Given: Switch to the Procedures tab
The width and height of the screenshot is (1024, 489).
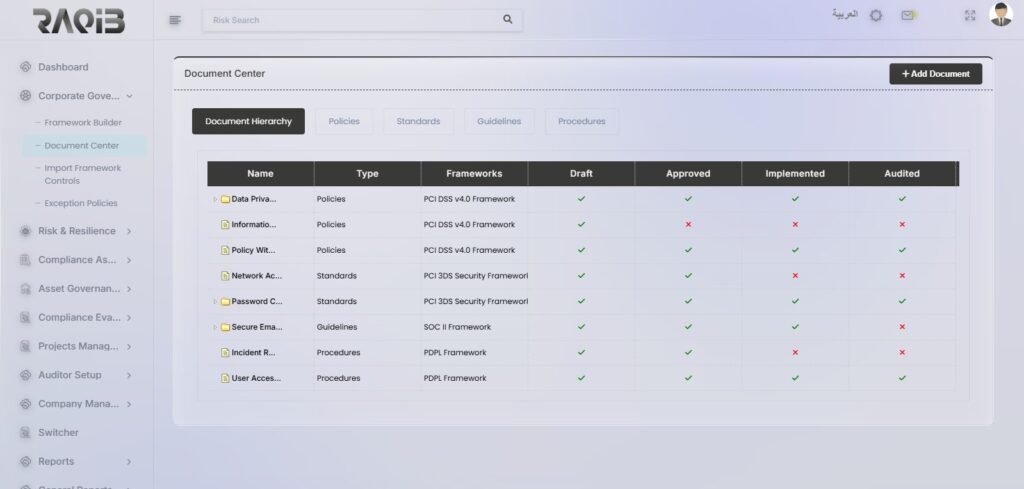Looking at the screenshot, I should [581, 121].
